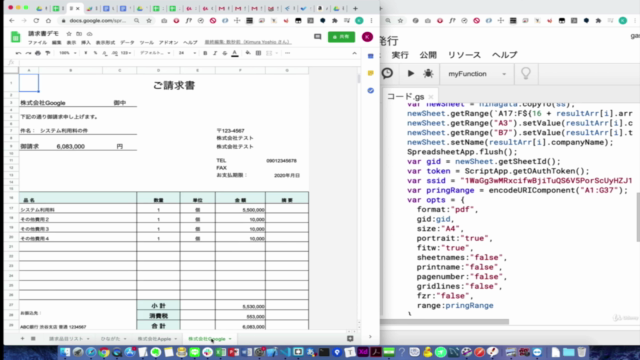The height and width of the screenshot is (360, 640).
Task: Open the 実行 menu in script editor
Action: tap(400, 55)
